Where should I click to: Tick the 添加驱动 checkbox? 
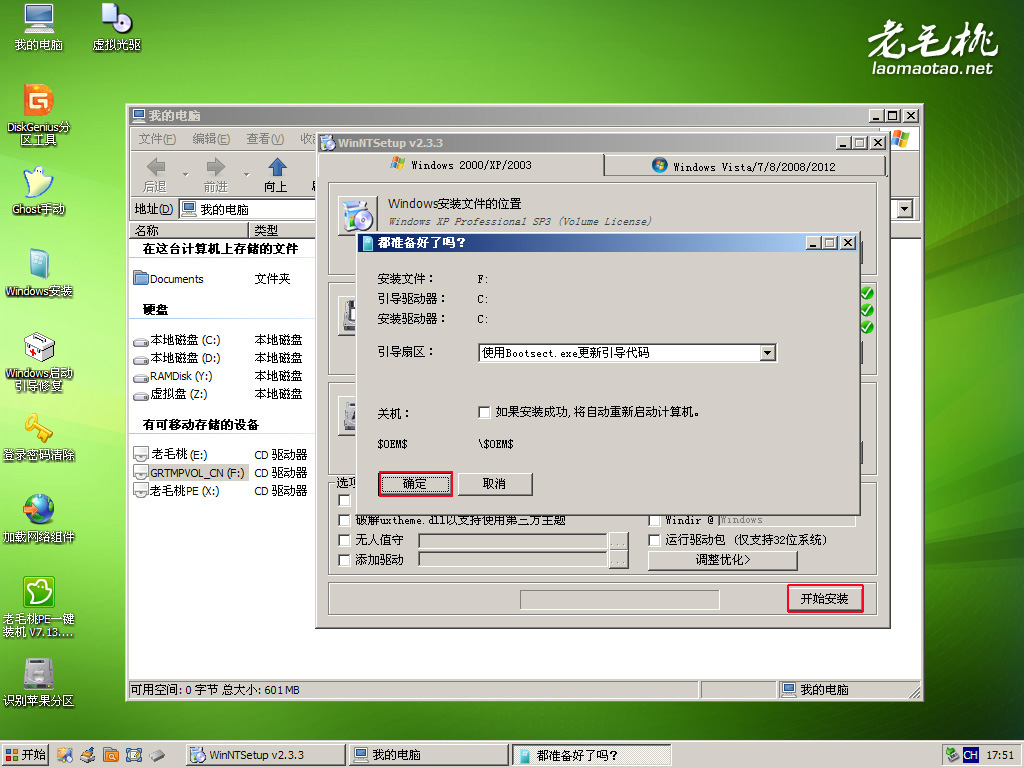tap(344, 560)
